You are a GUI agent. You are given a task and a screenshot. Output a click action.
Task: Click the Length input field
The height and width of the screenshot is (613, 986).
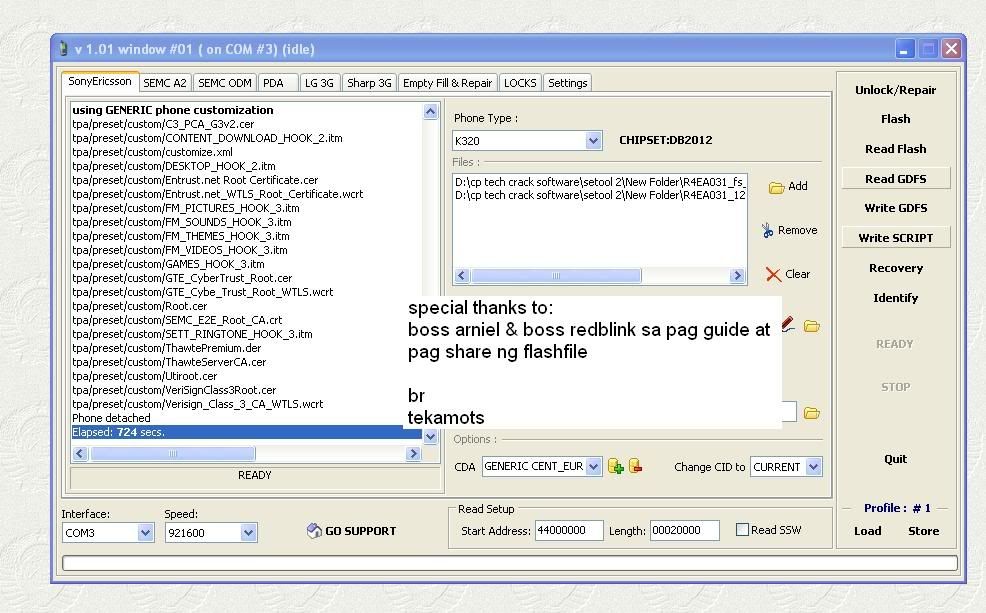tap(684, 530)
